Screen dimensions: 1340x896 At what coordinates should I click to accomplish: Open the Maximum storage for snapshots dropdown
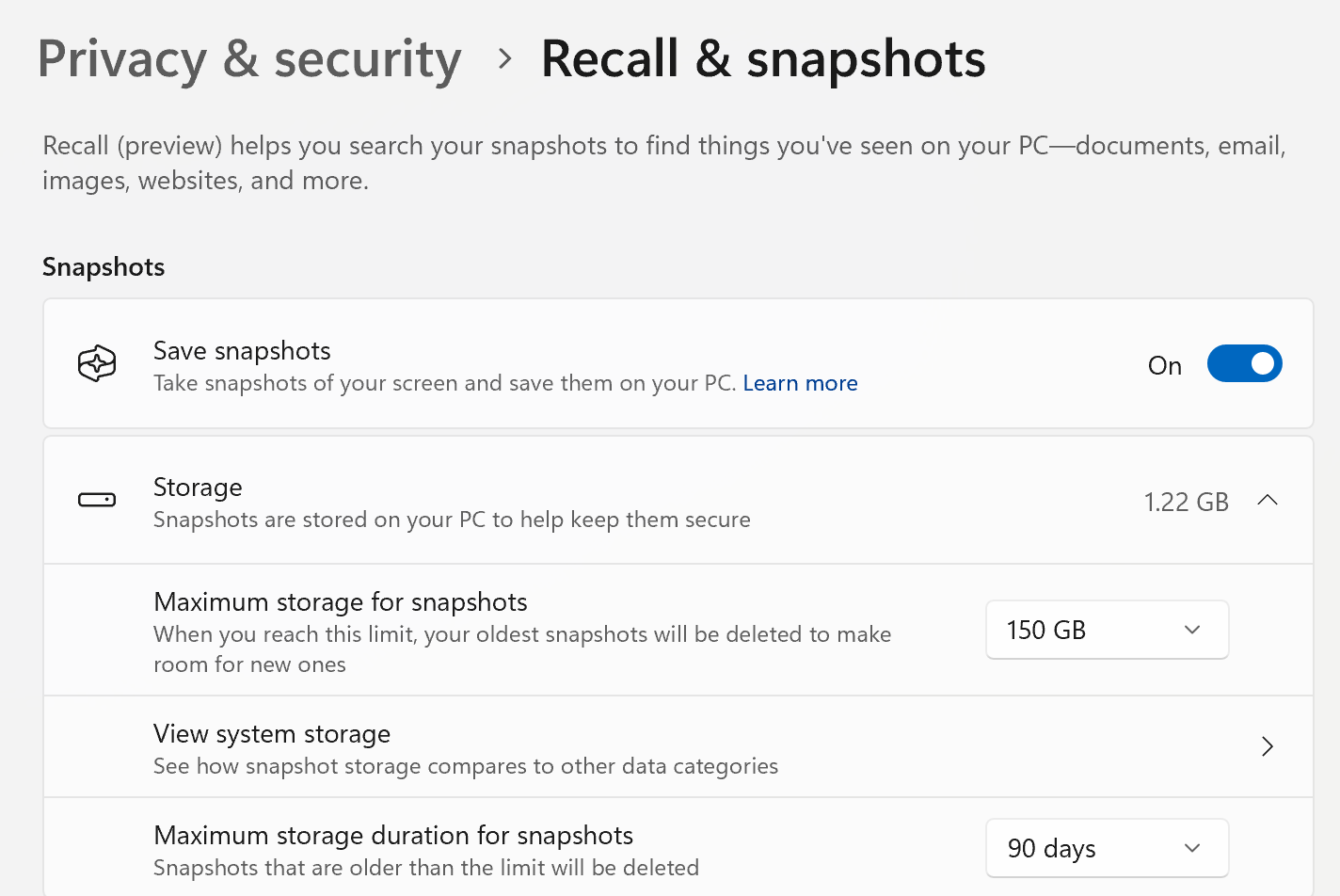point(1107,630)
